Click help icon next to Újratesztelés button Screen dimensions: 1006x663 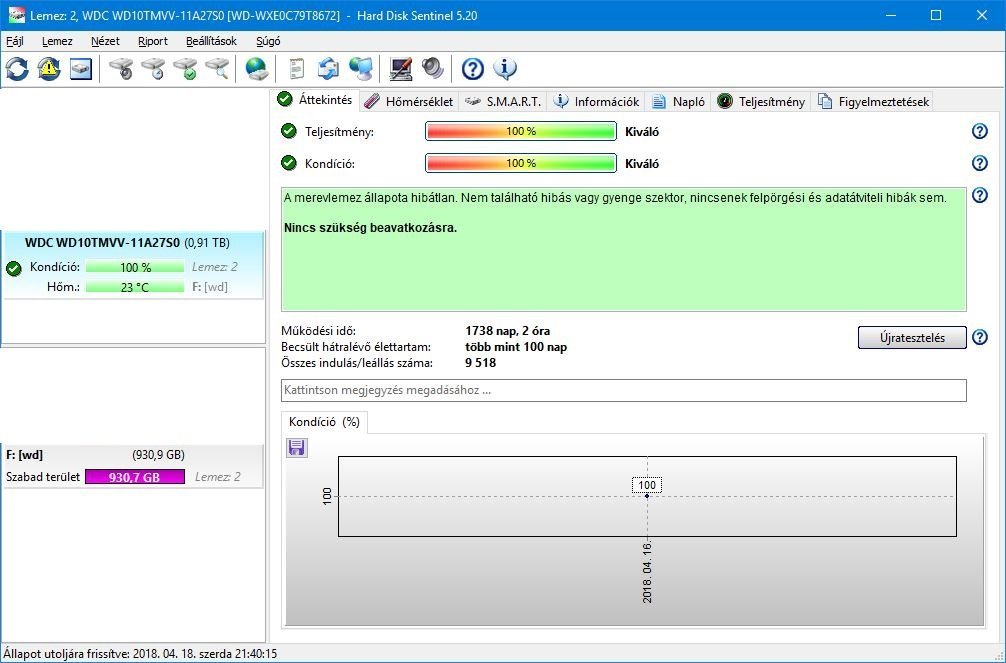point(980,337)
